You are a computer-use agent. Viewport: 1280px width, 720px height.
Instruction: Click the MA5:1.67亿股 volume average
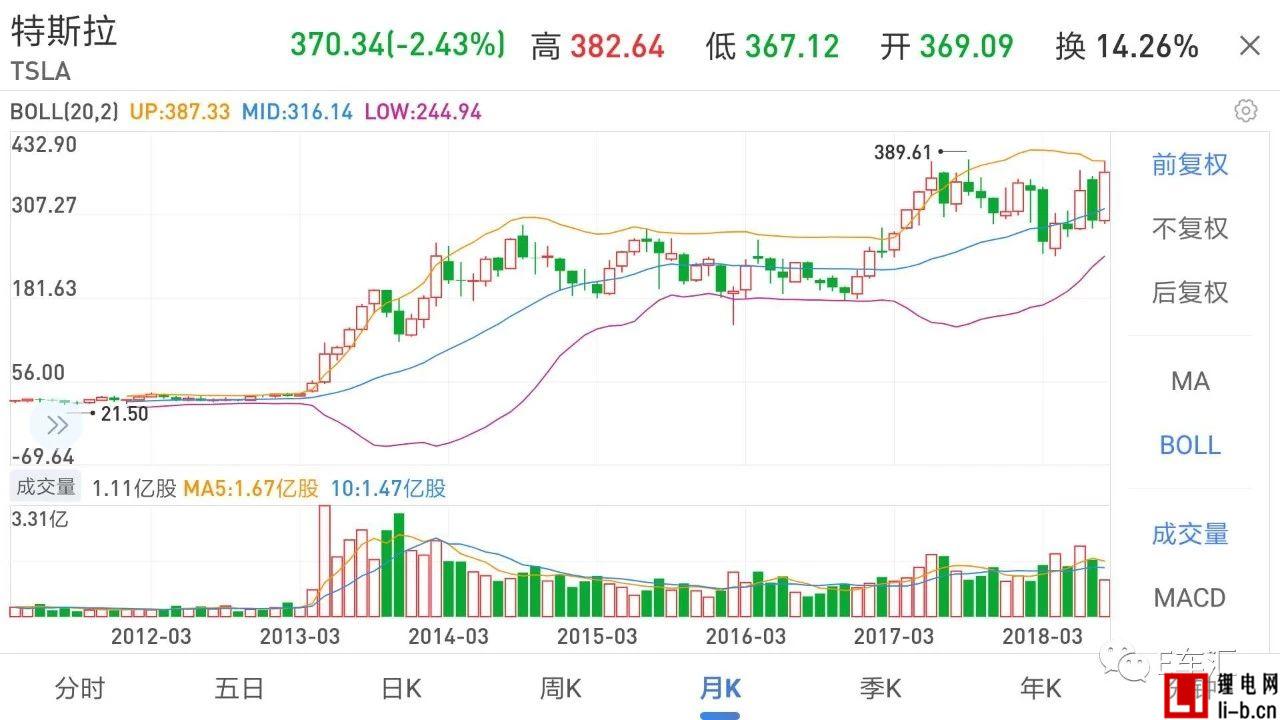point(251,488)
